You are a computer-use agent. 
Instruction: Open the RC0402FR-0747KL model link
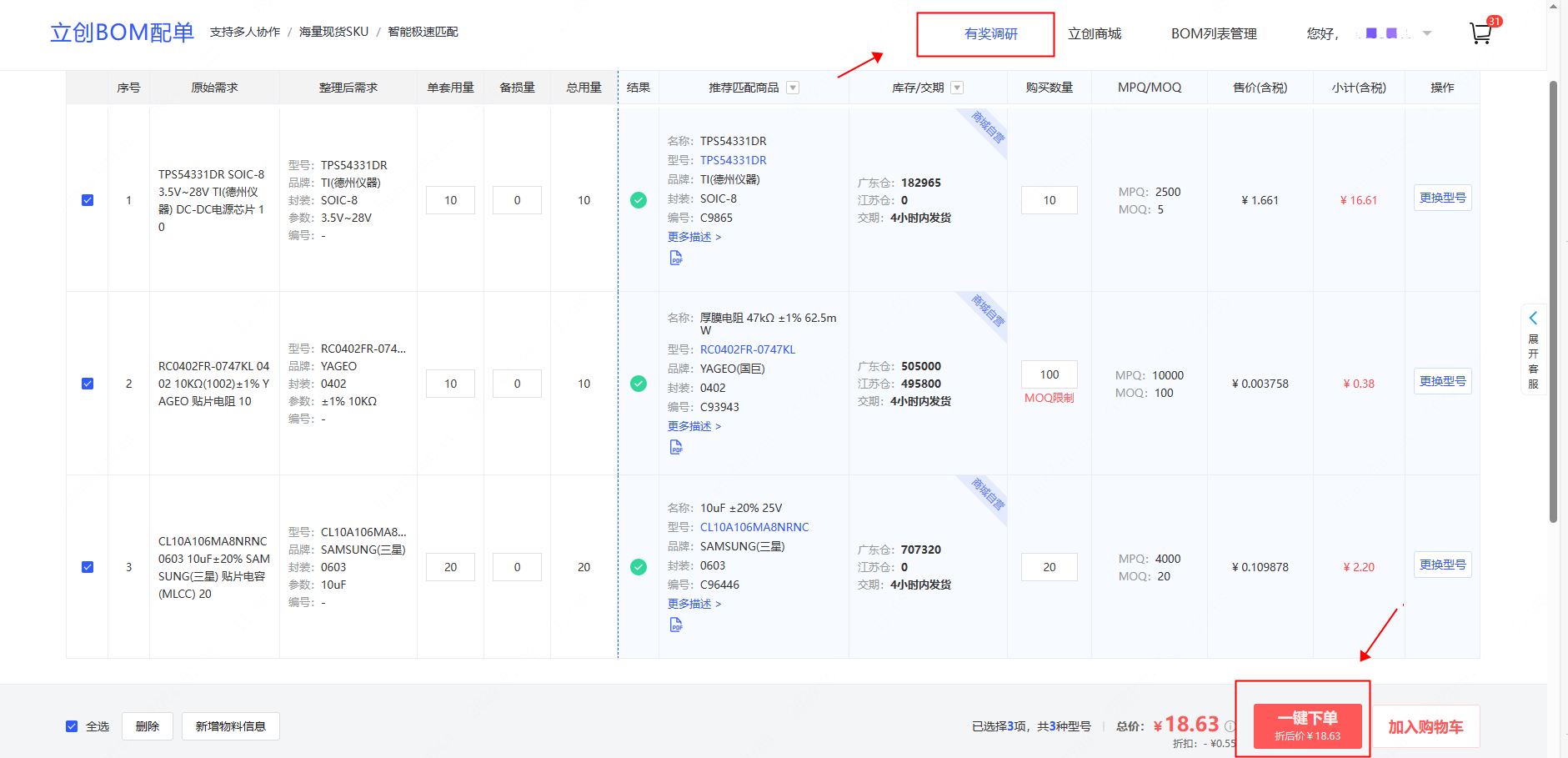[748, 349]
